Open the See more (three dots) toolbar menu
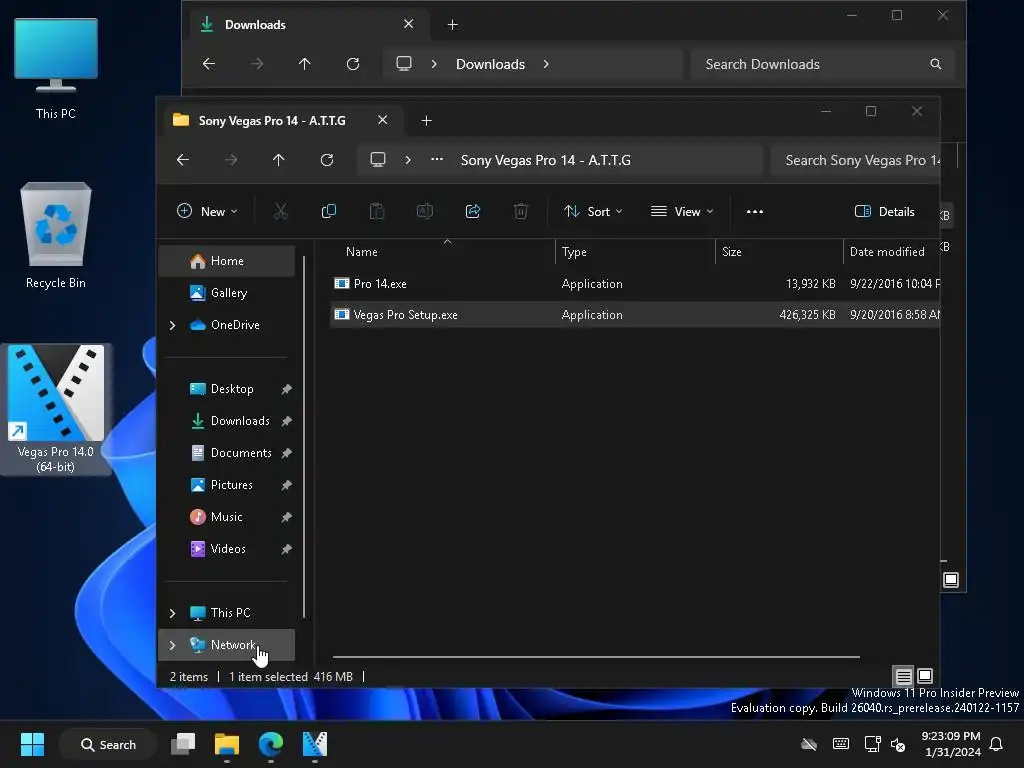This screenshot has height=768, width=1024. coord(755,212)
